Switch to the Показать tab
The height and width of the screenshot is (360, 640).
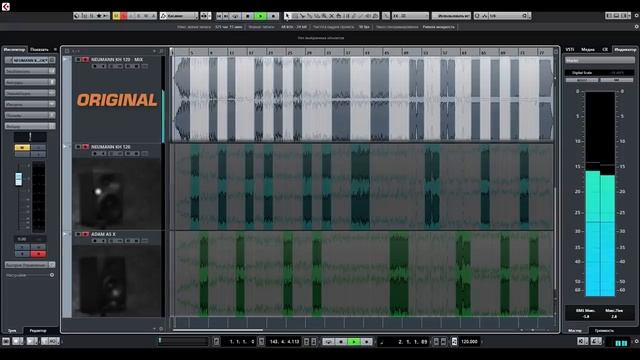(40, 49)
